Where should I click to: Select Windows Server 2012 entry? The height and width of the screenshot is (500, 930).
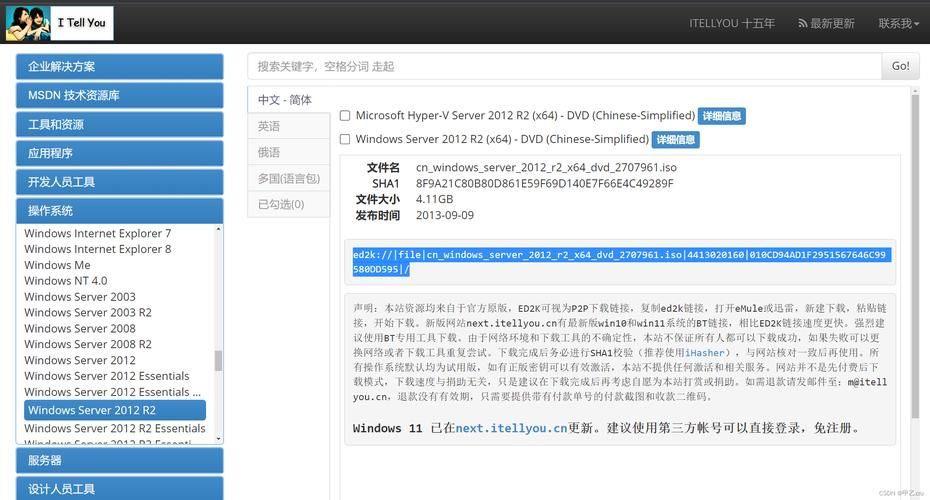click(x=79, y=360)
